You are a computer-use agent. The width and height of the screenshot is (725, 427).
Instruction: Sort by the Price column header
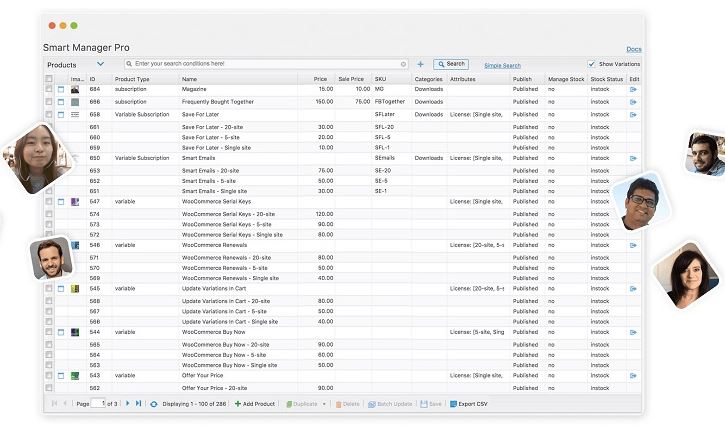pyautogui.click(x=320, y=78)
